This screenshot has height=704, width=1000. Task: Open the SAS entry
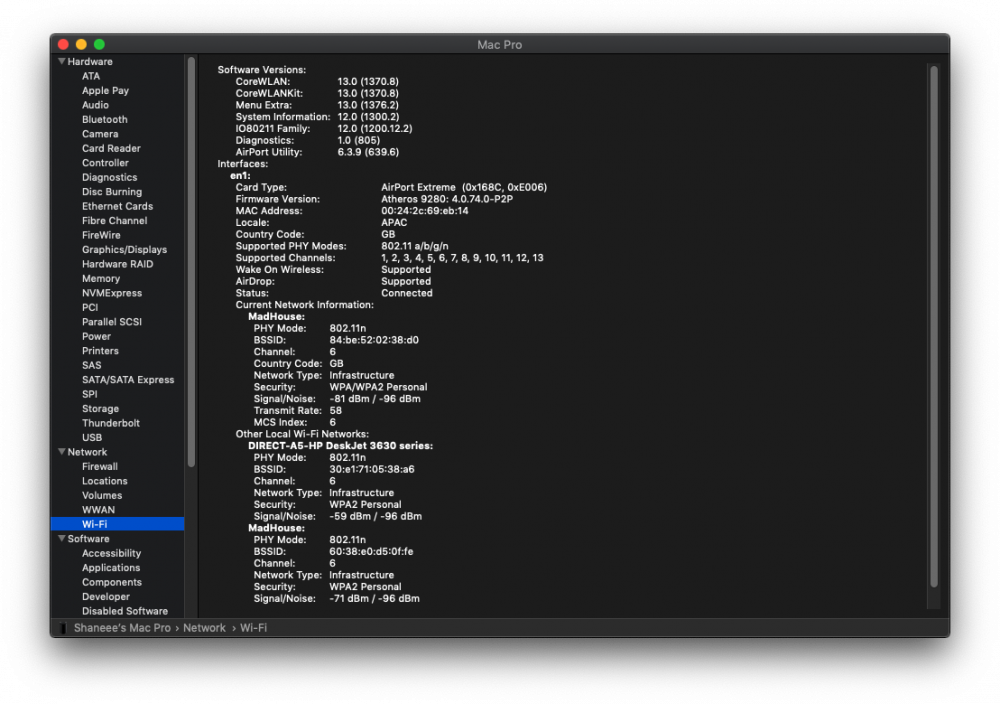(91, 365)
